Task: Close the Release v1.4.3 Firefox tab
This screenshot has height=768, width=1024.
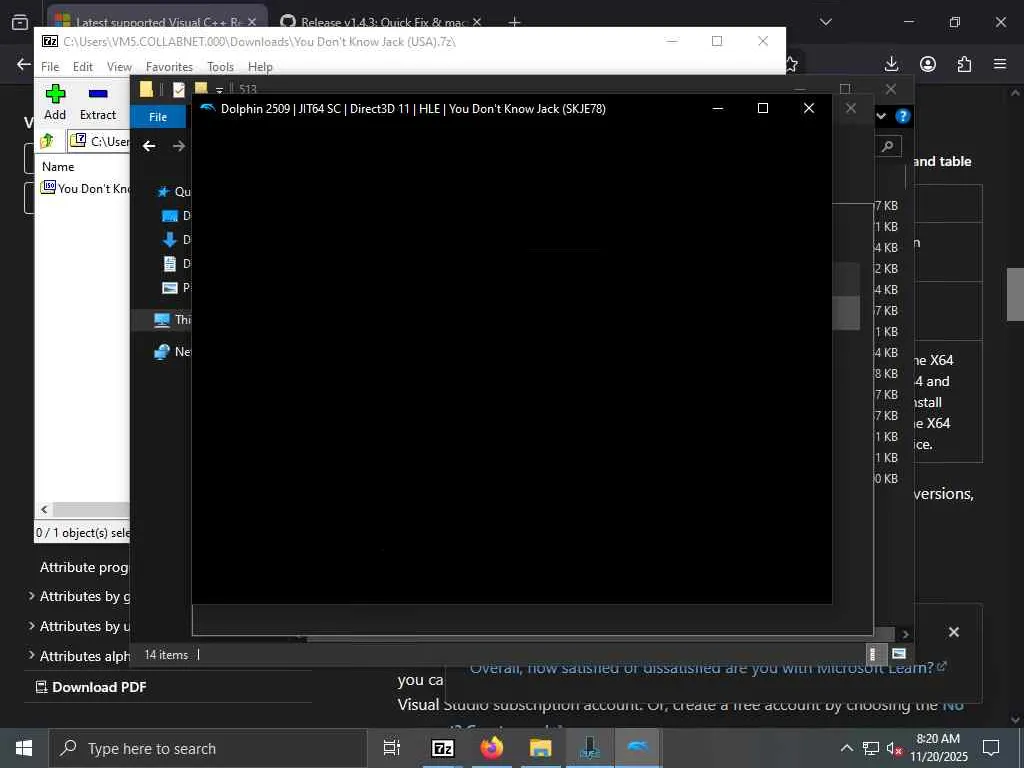Action: coord(477,22)
